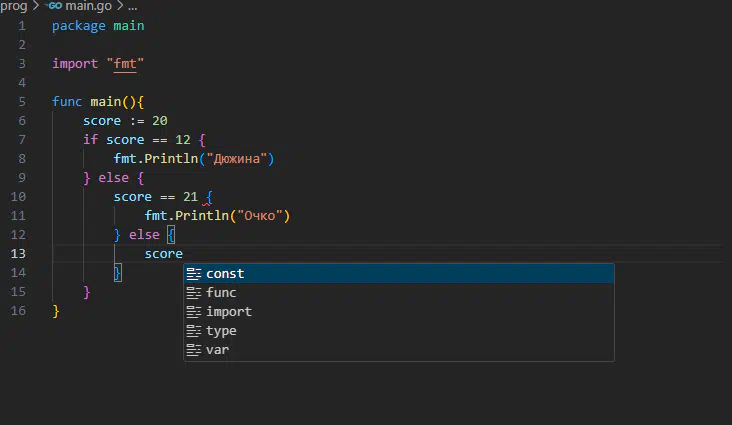Click the highlighted closing brace on line 14

coord(117,273)
